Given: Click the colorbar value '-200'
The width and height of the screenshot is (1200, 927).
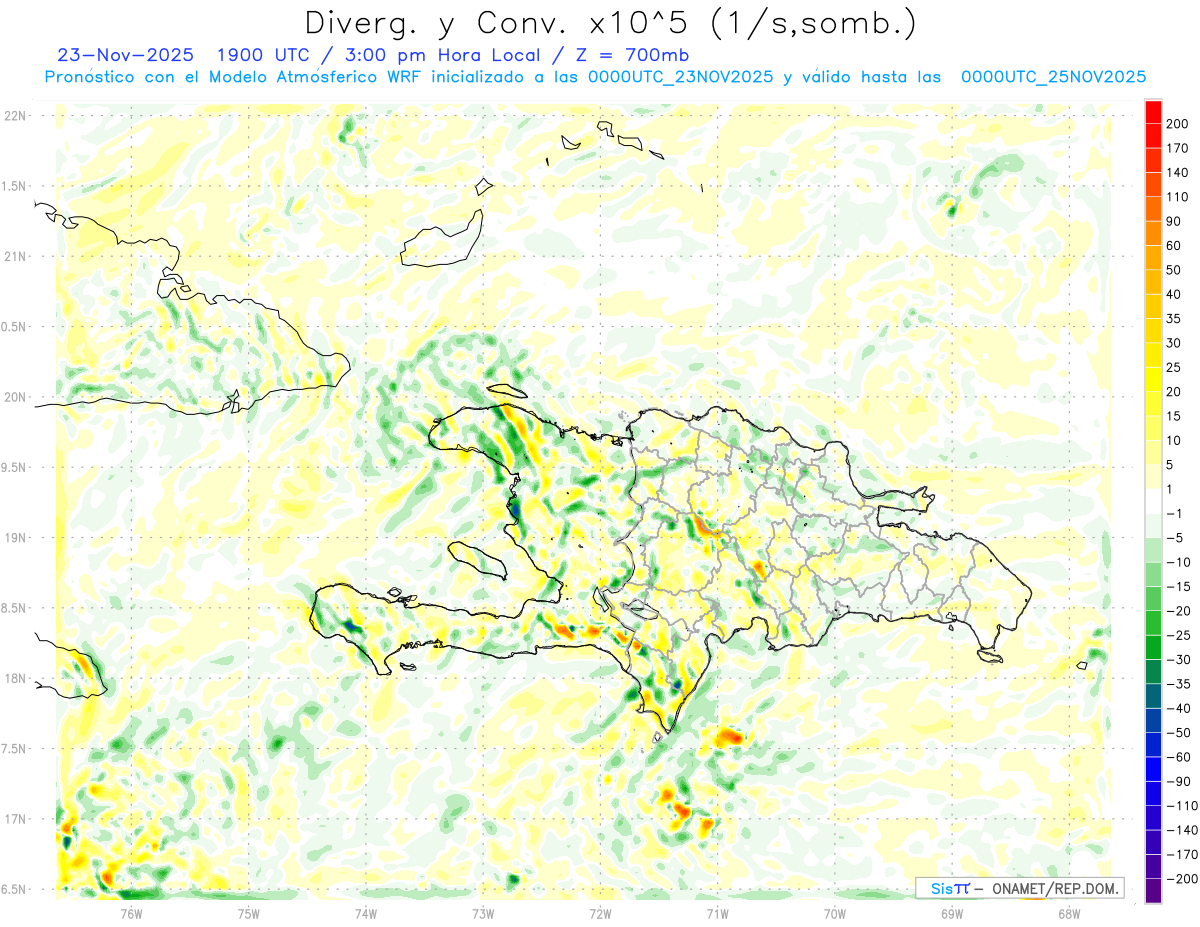Looking at the screenshot, I should (1183, 878).
